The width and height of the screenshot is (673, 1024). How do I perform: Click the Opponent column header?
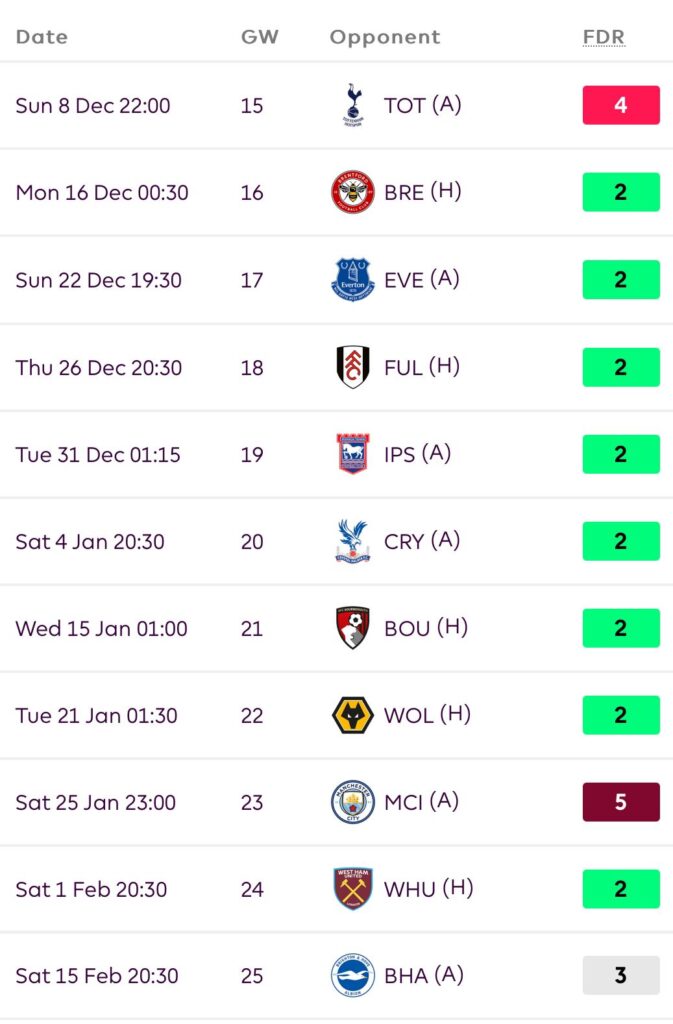tap(385, 37)
